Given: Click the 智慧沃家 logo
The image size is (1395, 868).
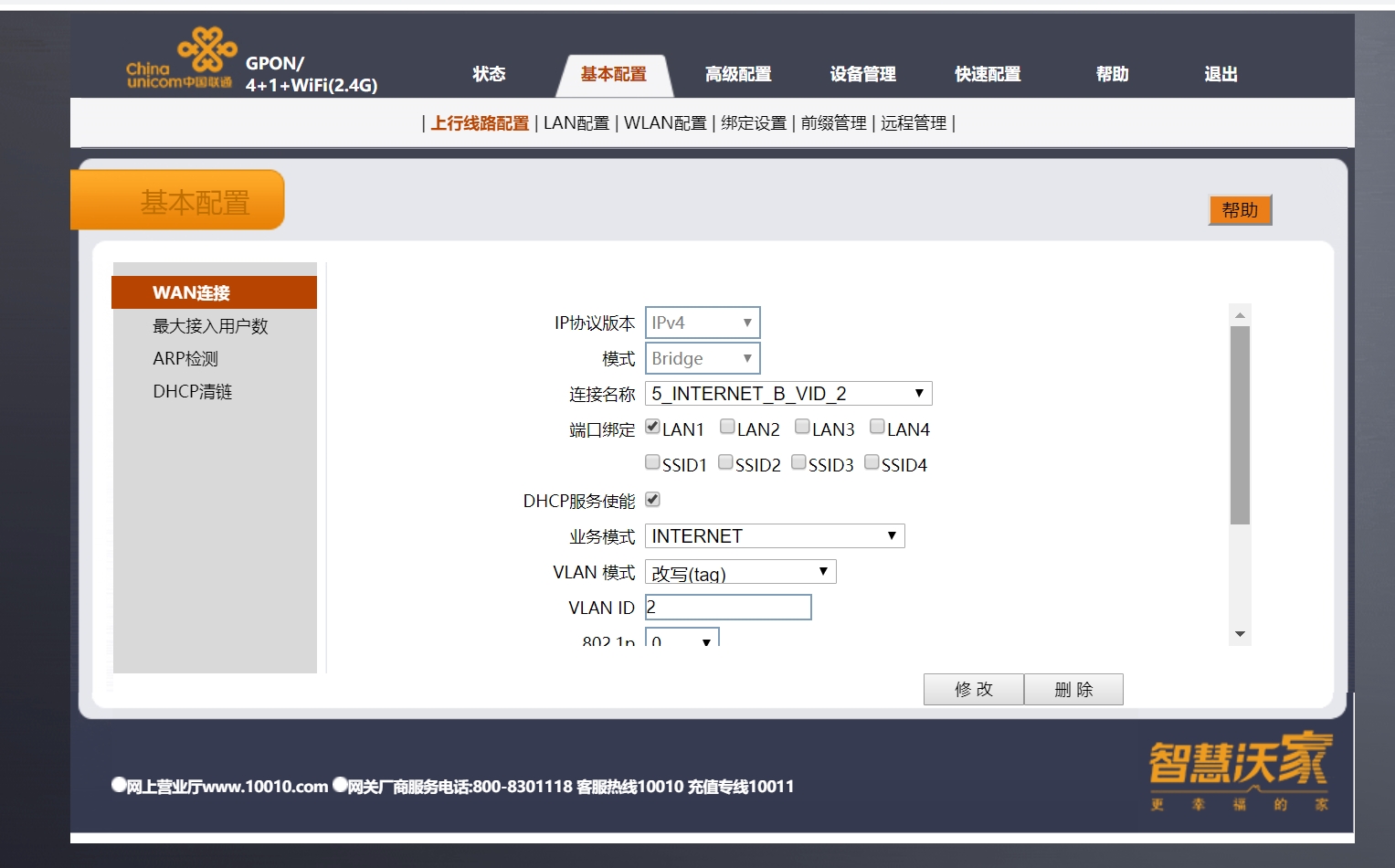Looking at the screenshot, I should click(1240, 770).
